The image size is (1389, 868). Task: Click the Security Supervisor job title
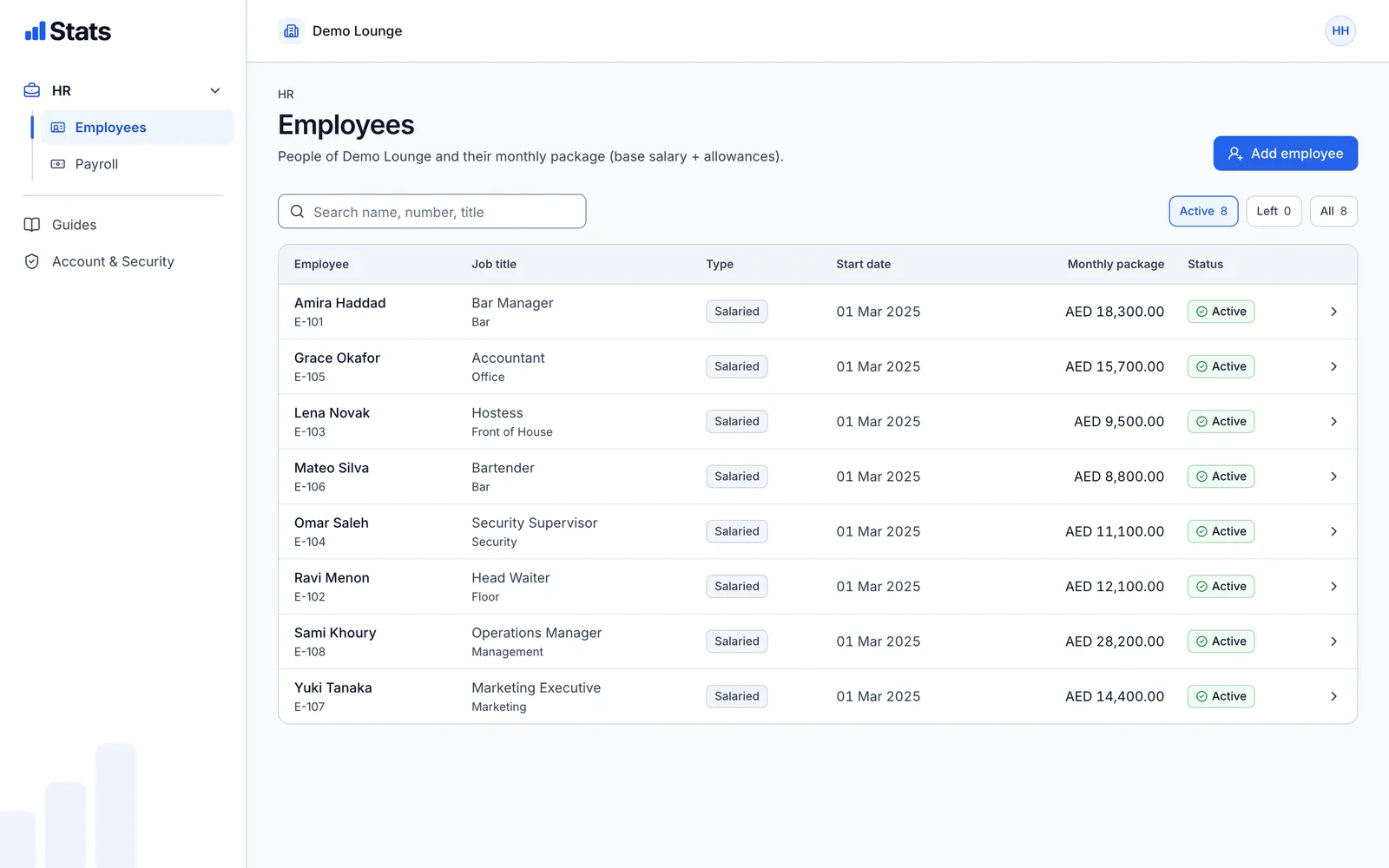[534, 523]
